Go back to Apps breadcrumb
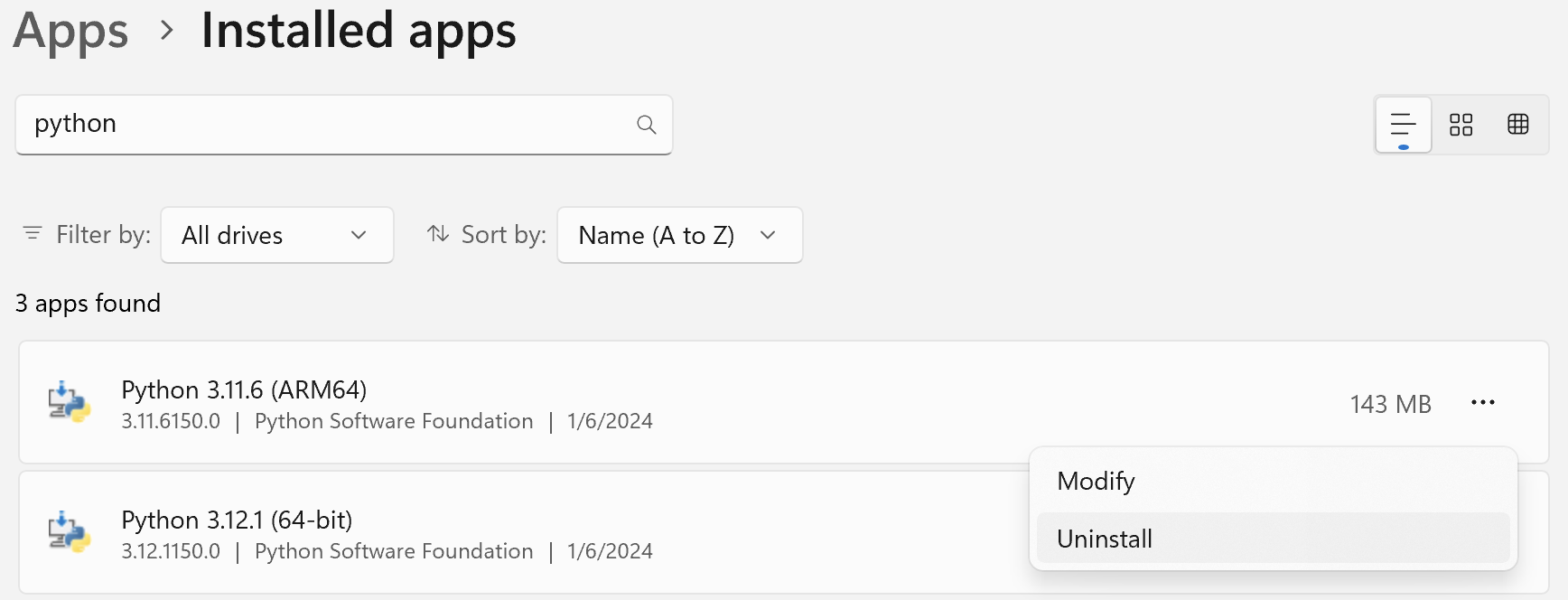 click(71, 31)
